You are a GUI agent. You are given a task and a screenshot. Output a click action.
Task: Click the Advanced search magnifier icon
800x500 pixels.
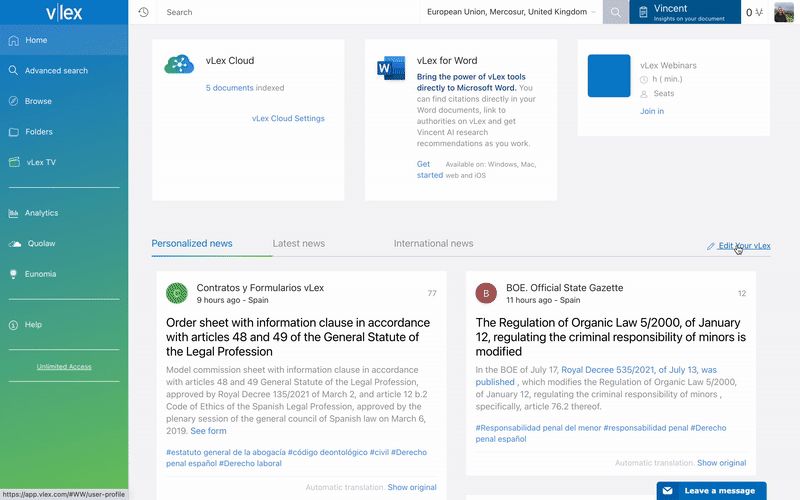coord(13,70)
